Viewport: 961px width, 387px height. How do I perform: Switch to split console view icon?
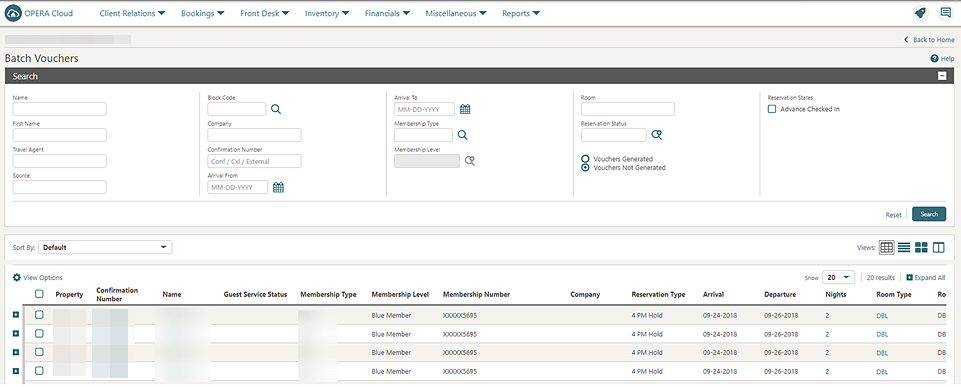(939, 247)
